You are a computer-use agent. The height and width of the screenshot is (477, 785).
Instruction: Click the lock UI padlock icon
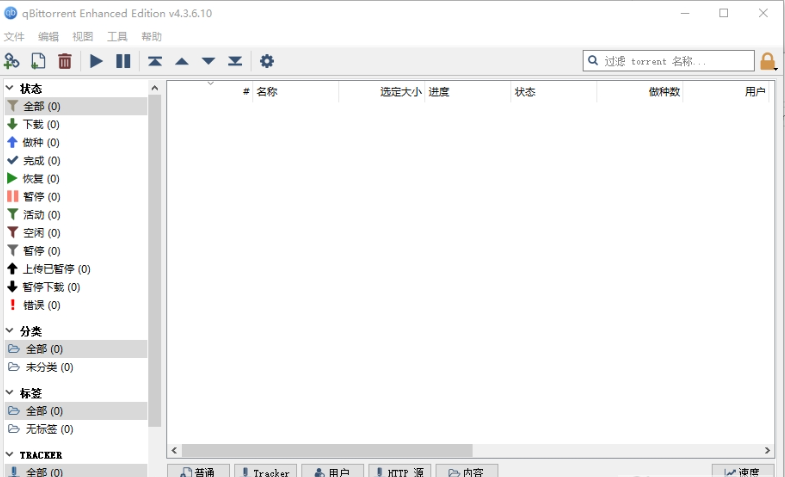tap(767, 62)
